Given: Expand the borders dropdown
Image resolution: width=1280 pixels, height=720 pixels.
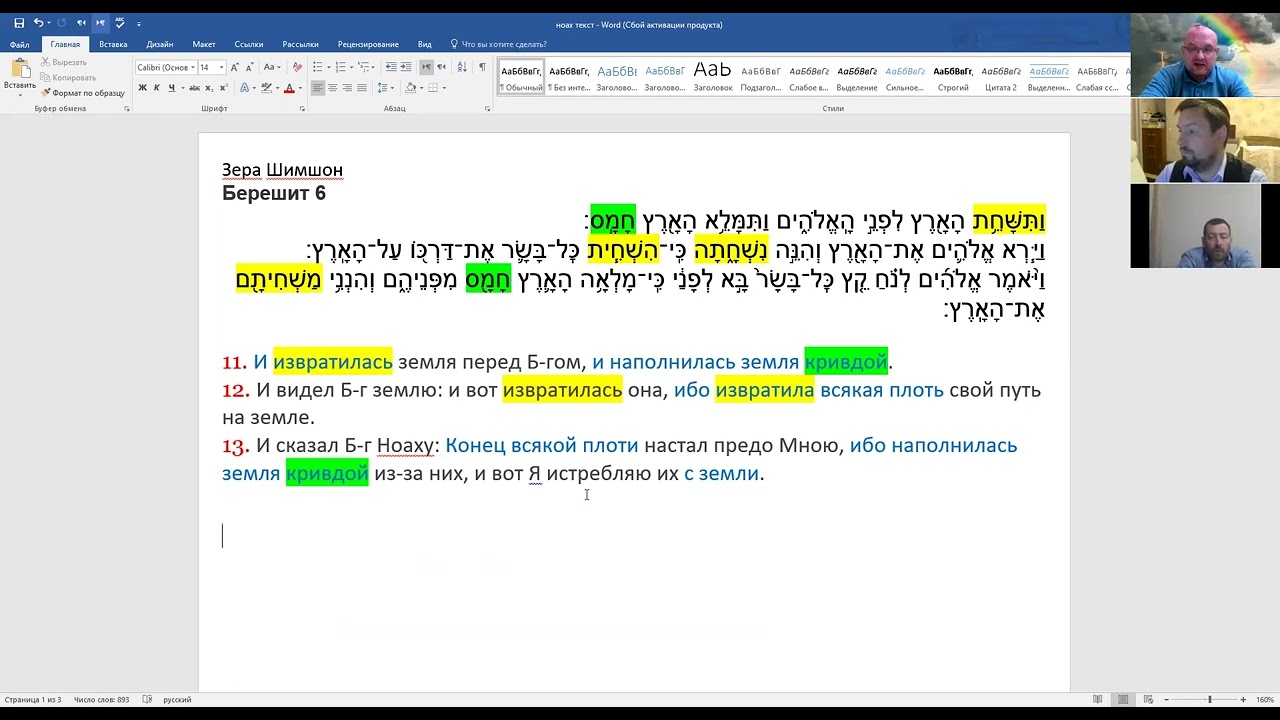Looking at the screenshot, I should click(444, 88).
